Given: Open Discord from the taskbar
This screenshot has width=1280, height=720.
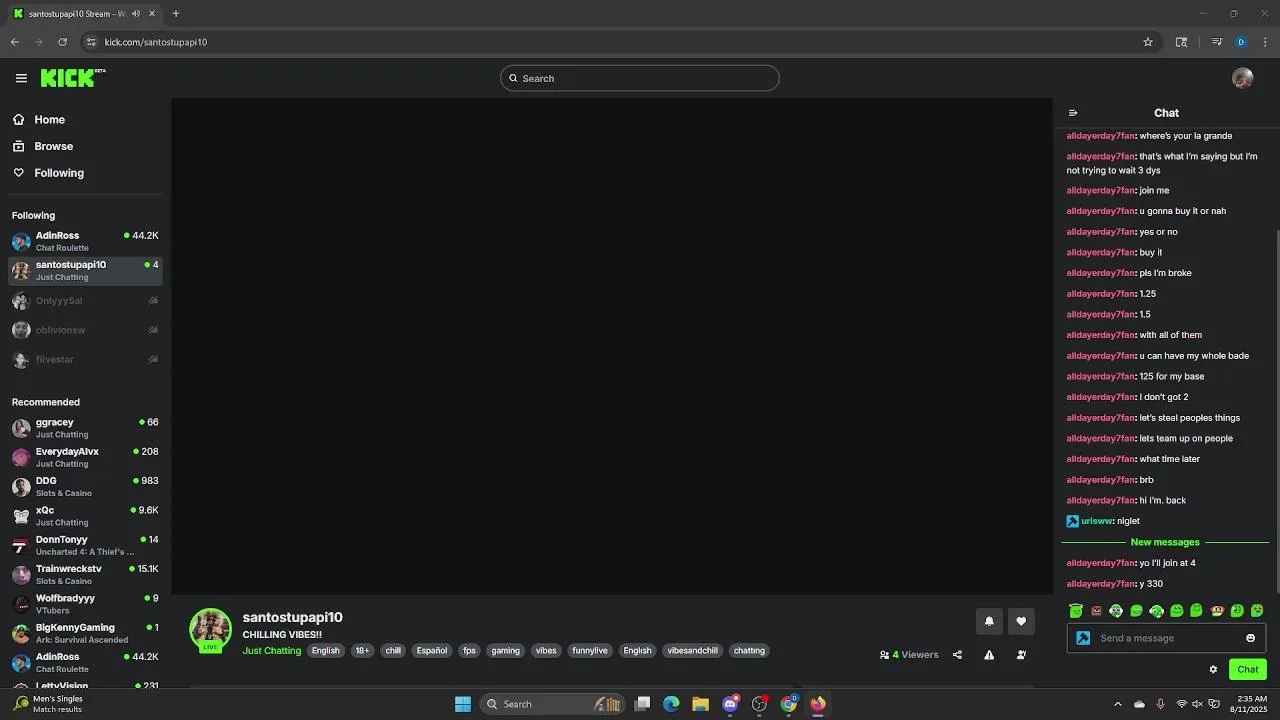Looking at the screenshot, I should (x=731, y=704).
